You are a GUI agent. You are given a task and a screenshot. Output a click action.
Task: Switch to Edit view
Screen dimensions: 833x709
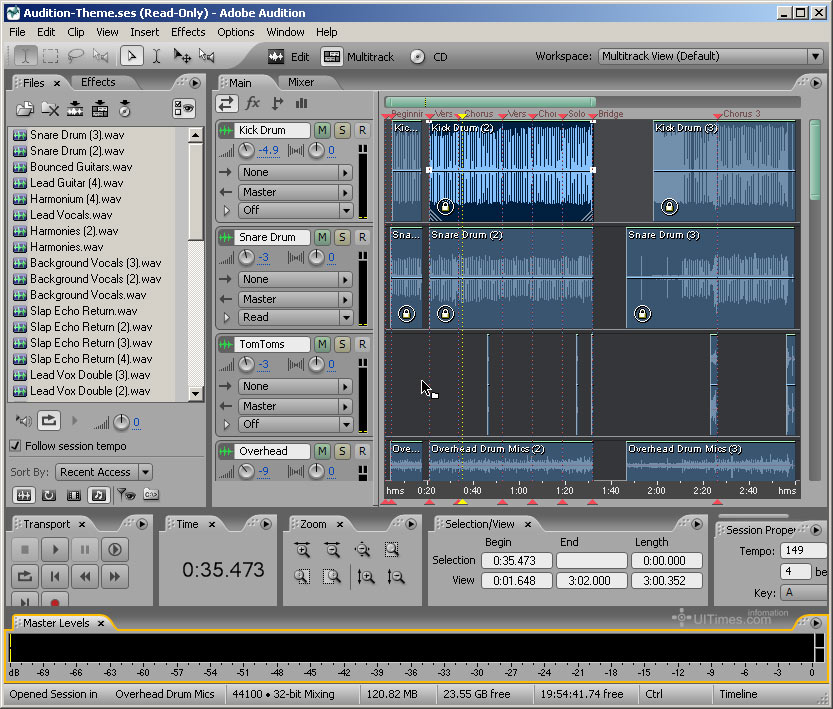tap(289, 57)
